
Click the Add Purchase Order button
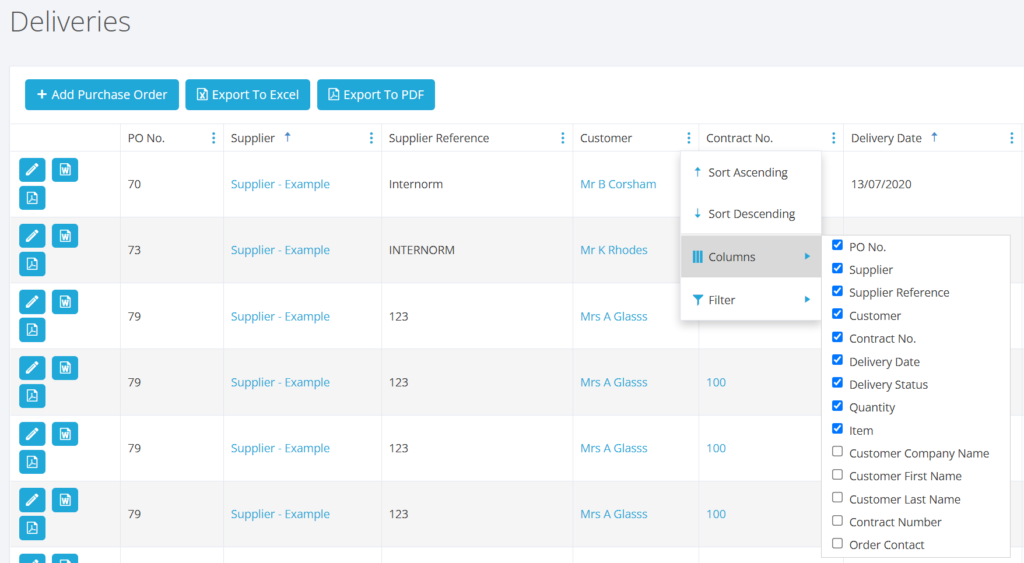click(102, 95)
